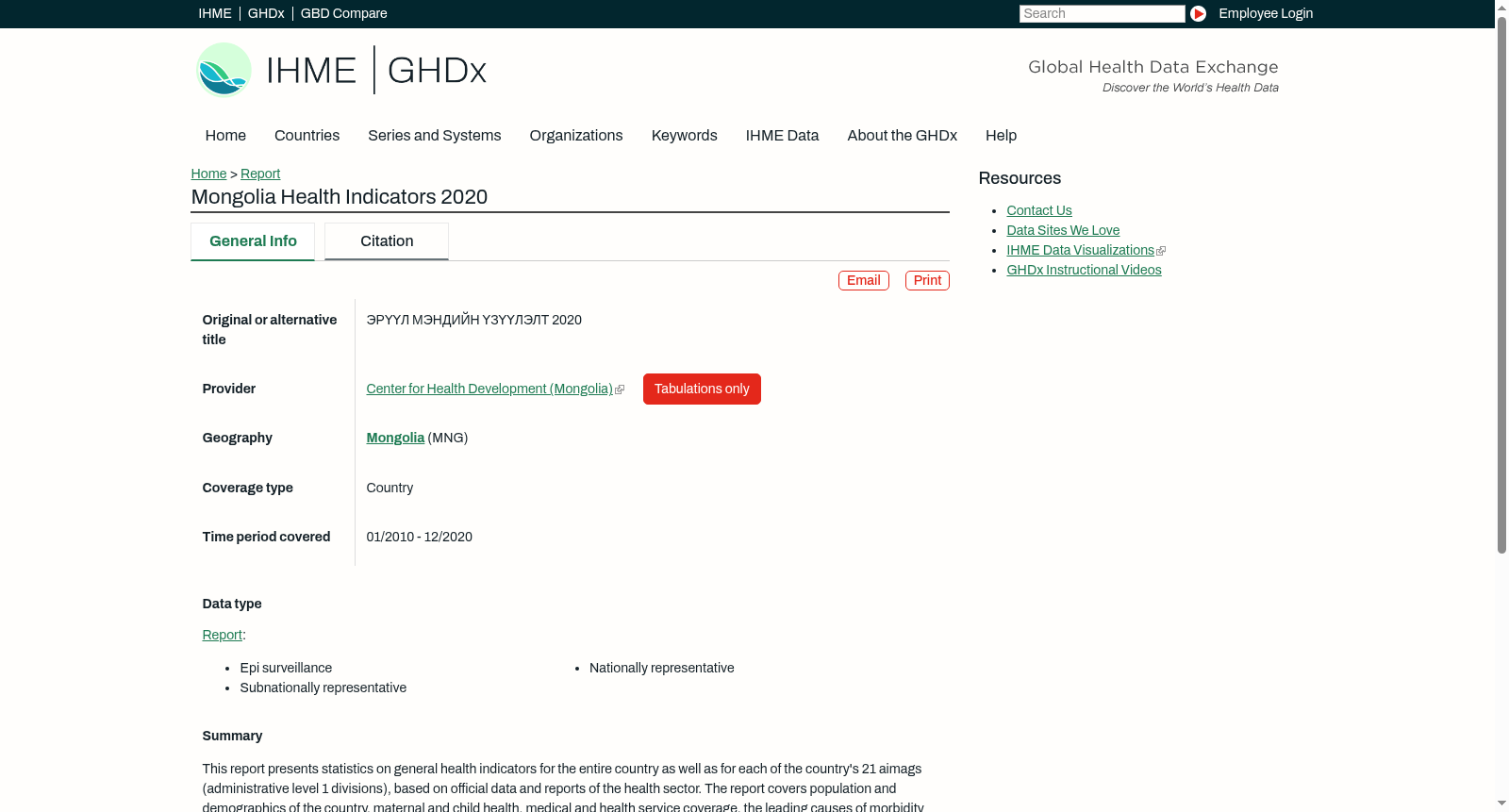Open Center for Health Development (Mongolia) link

[x=489, y=389]
